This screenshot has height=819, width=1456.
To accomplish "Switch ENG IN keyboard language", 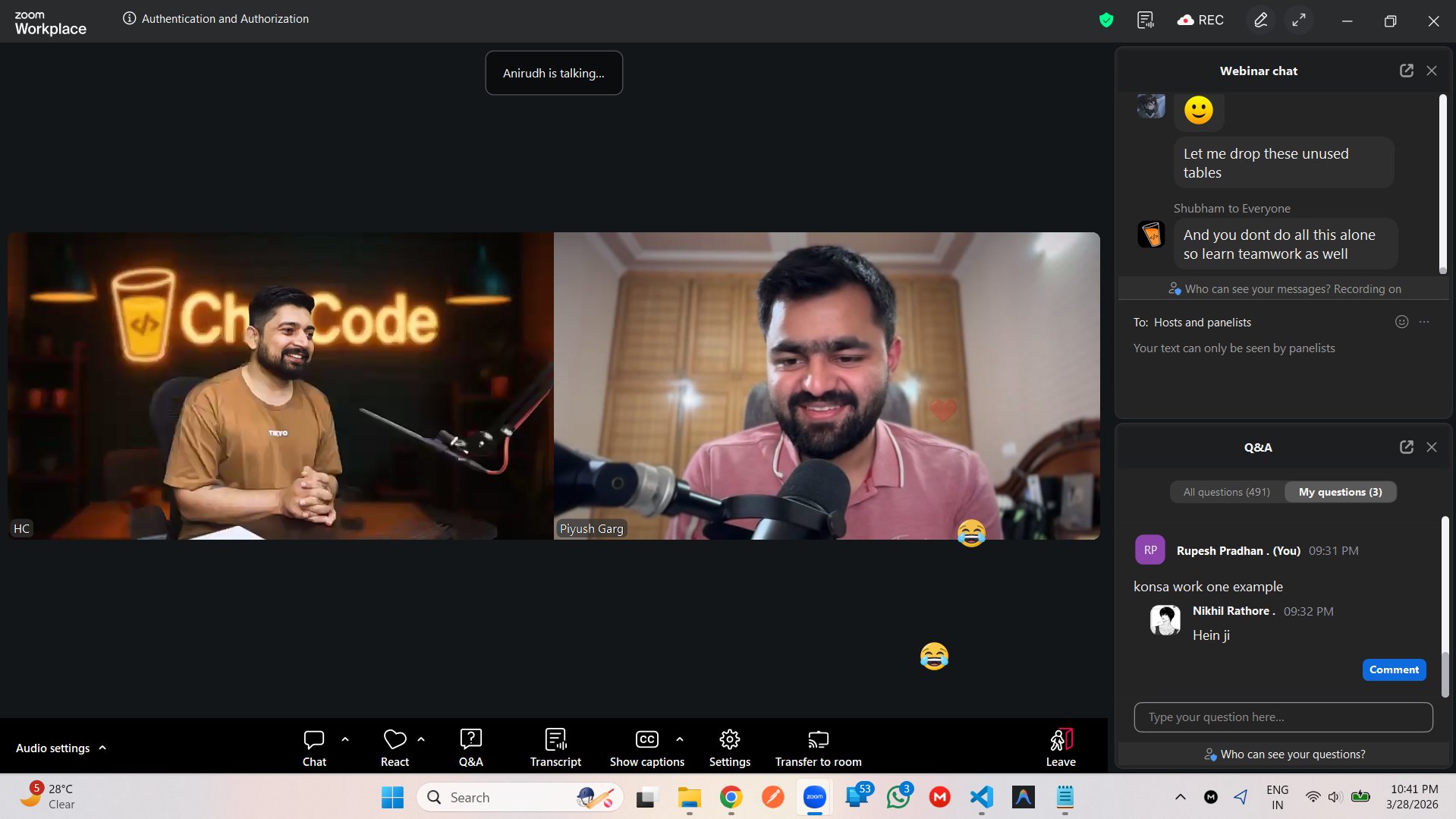I will 1278,797.
